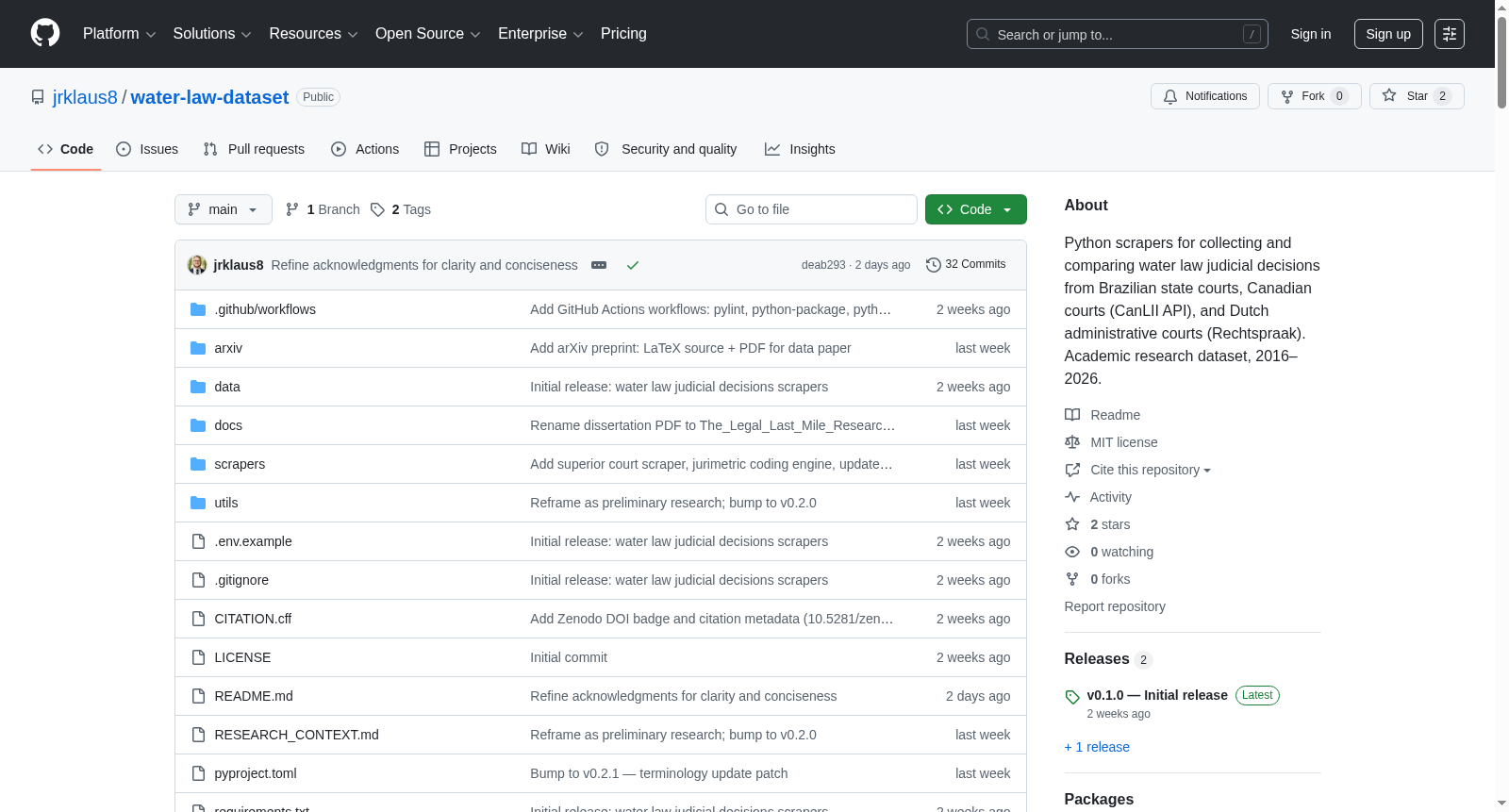Click the Search or jump to field
The height and width of the screenshot is (812, 1509).
[x=1118, y=34]
